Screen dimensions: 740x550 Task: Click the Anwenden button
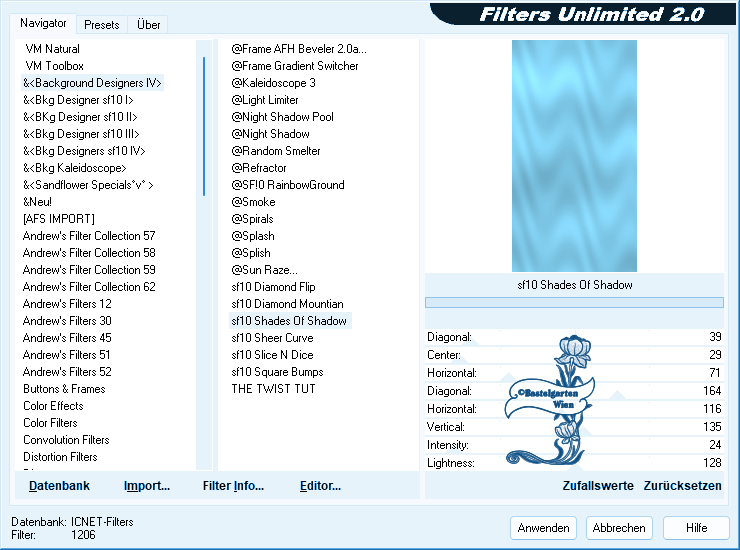(x=543, y=528)
